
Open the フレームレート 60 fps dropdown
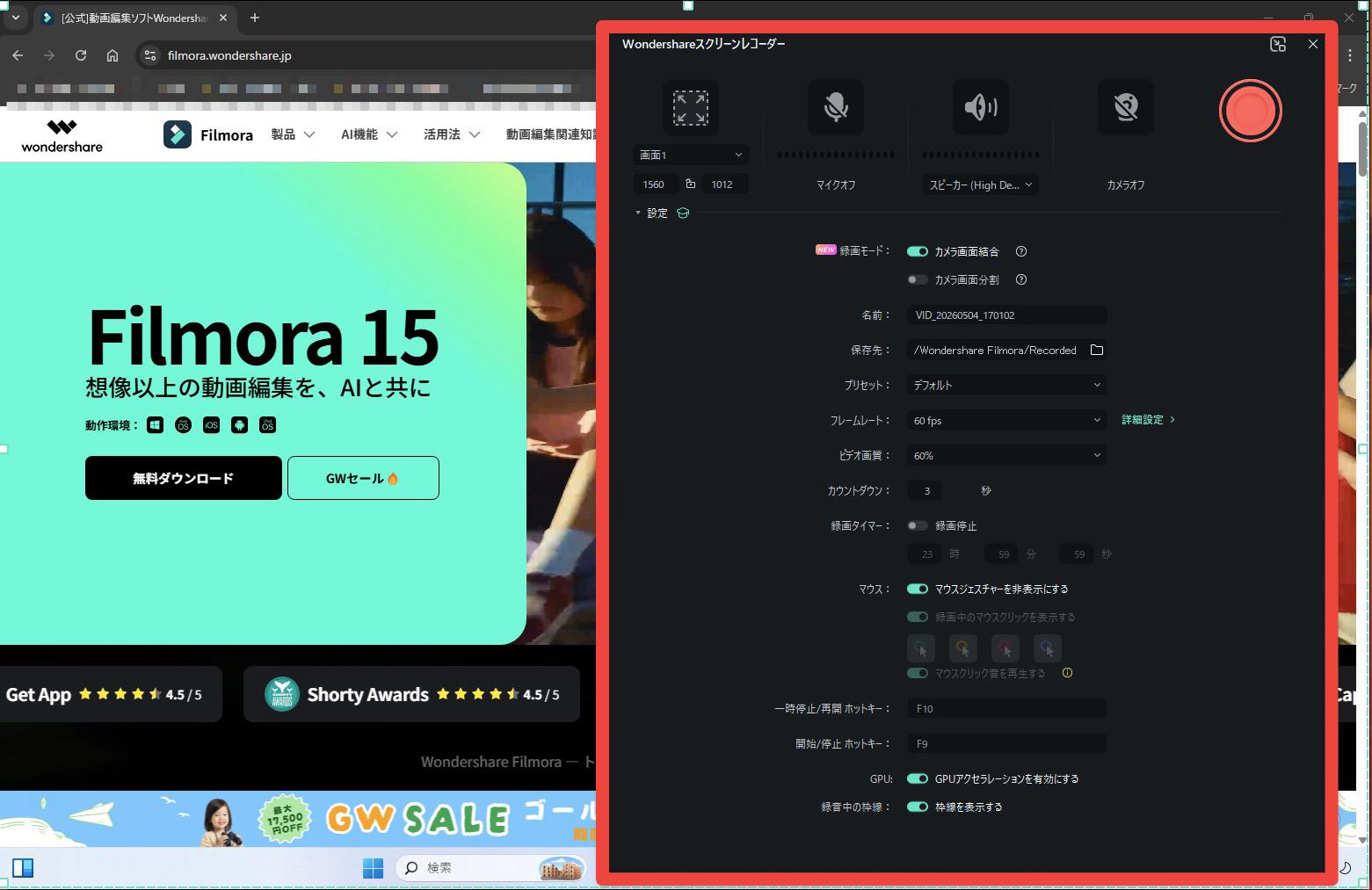(1006, 420)
